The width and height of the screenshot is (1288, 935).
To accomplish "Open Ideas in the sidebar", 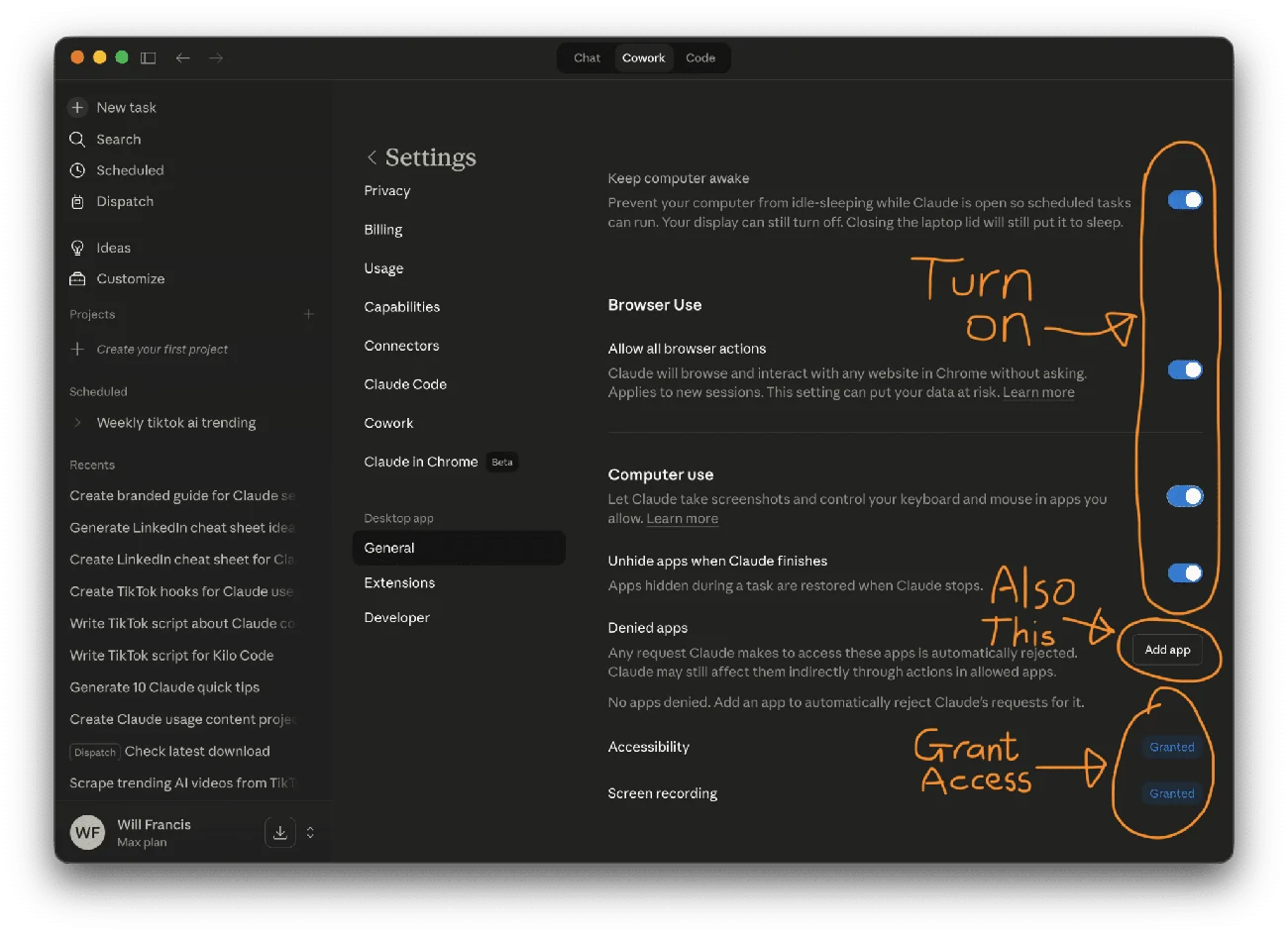I will [x=114, y=249].
